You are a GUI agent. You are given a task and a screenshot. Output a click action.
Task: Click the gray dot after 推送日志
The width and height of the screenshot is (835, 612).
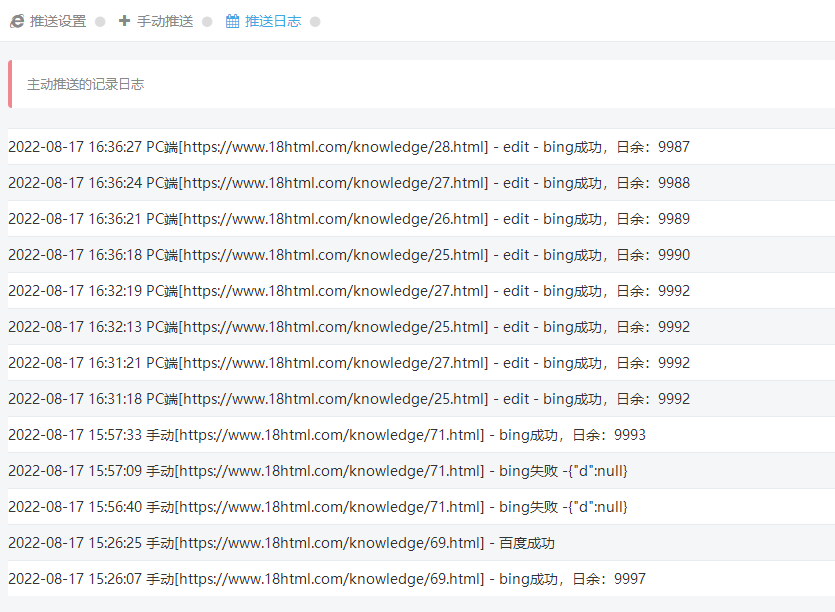point(315,22)
